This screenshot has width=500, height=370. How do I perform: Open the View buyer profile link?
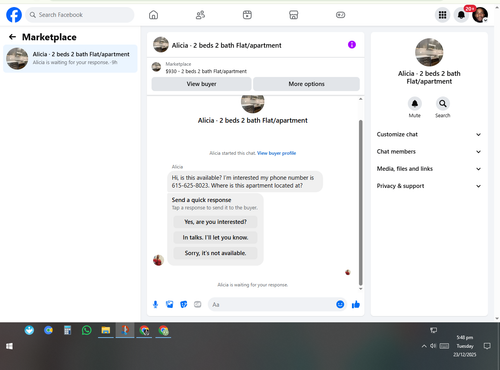click(x=276, y=153)
